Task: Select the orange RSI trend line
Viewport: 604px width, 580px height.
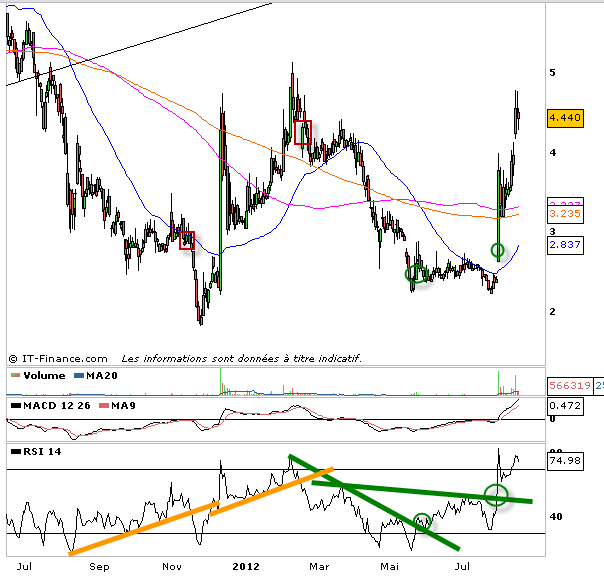Action: [200, 510]
